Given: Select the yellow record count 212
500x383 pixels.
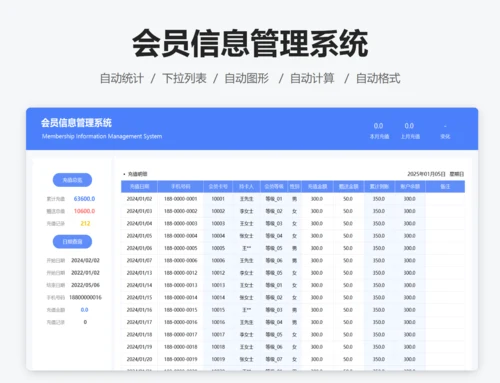Looking at the screenshot, I should point(85,223).
